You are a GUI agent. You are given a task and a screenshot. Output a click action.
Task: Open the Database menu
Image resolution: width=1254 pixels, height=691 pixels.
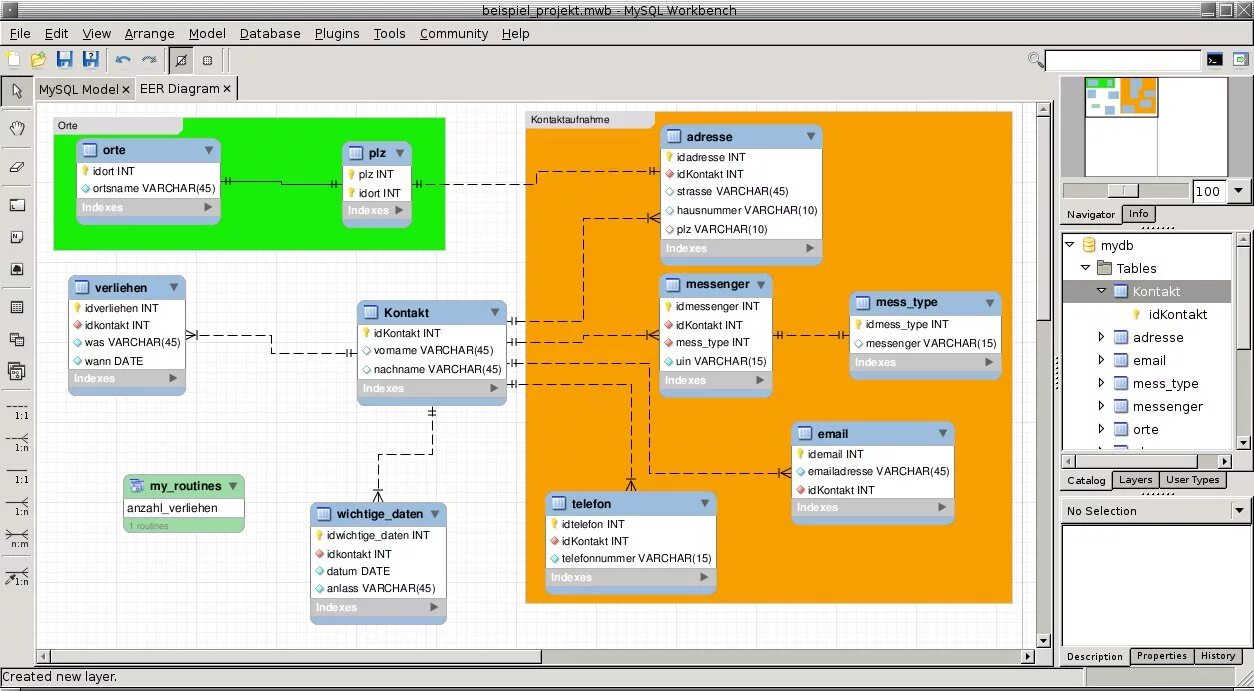tap(270, 33)
